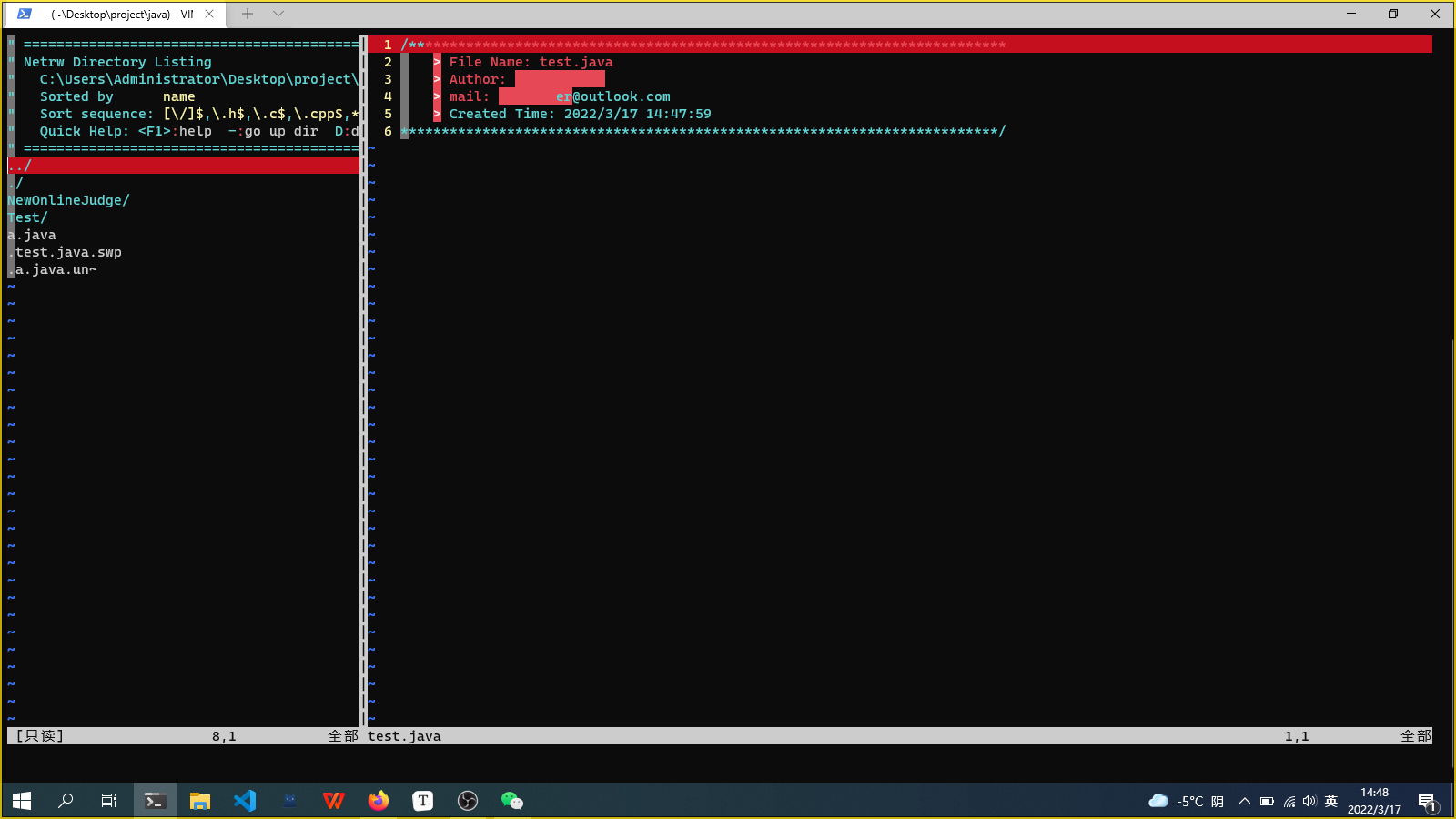1456x819 pixels.
Task: Click the PowerShell icon on terminal tab
Action: tap(25, 14)
